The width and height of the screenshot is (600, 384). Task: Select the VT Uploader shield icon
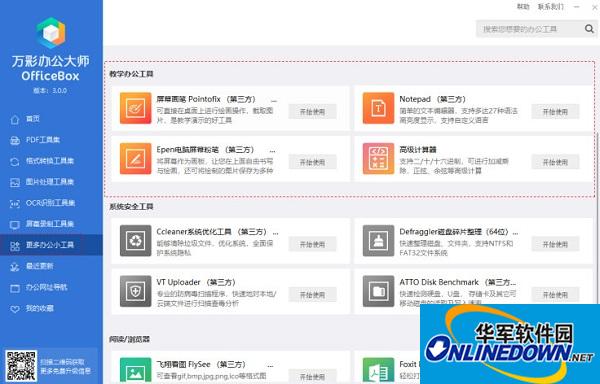[135, 291]
